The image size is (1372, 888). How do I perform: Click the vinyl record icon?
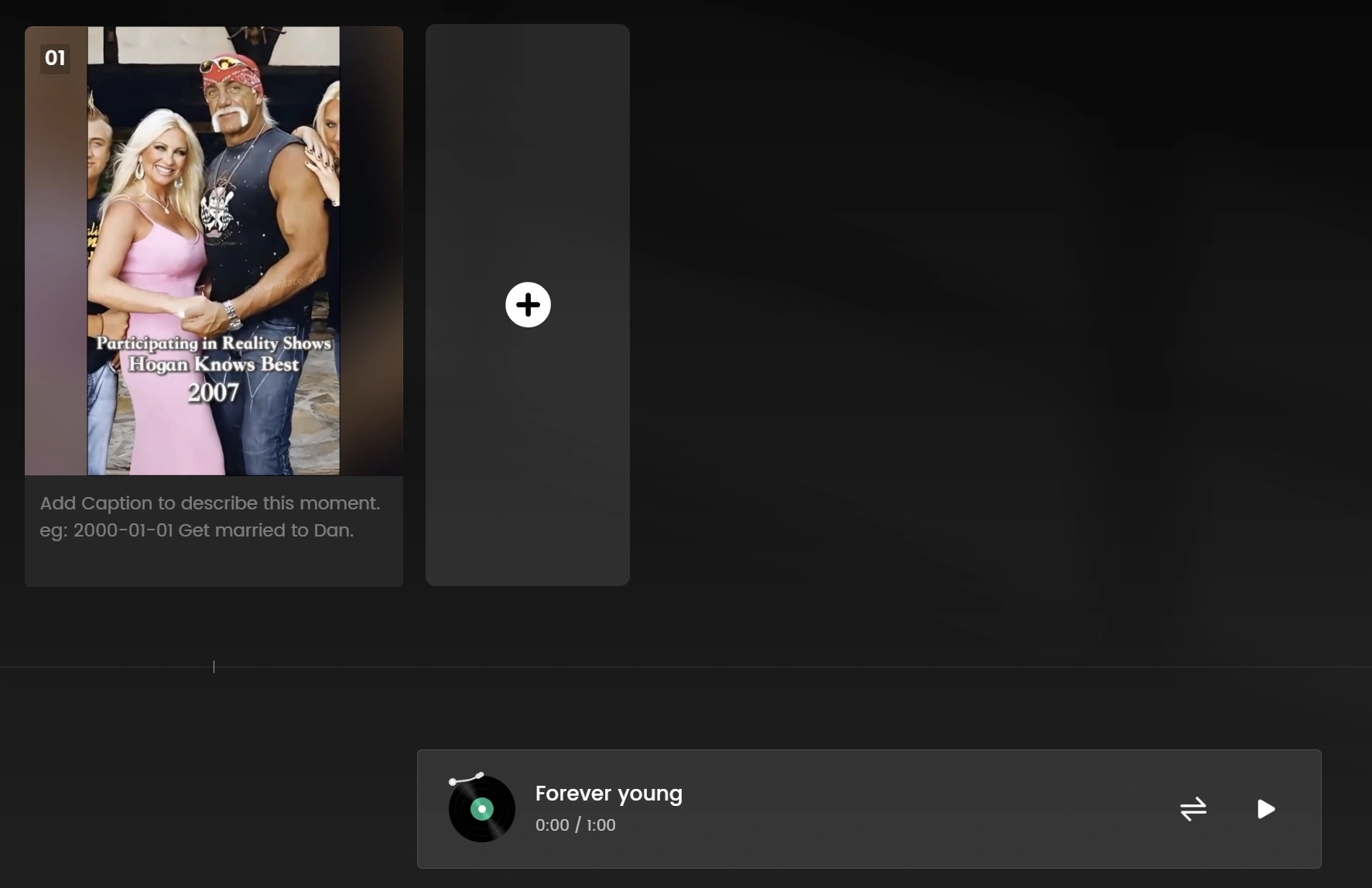[482, 810]
